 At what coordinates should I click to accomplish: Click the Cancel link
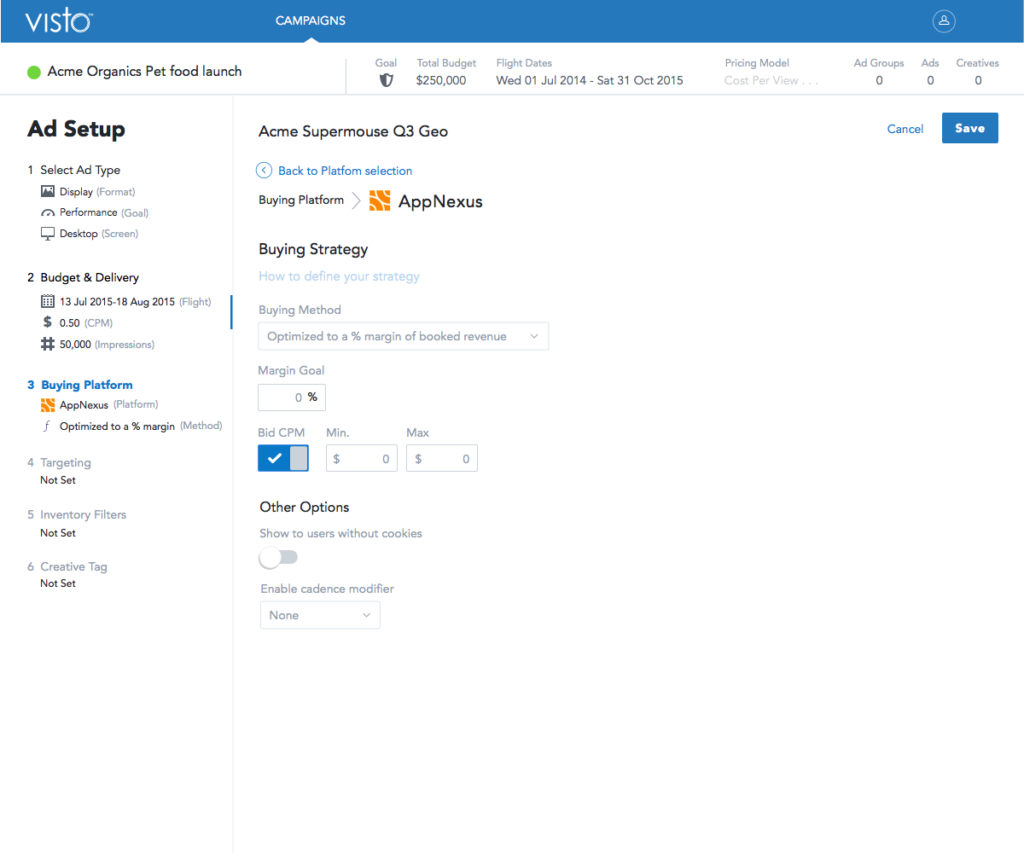point(905,129)
